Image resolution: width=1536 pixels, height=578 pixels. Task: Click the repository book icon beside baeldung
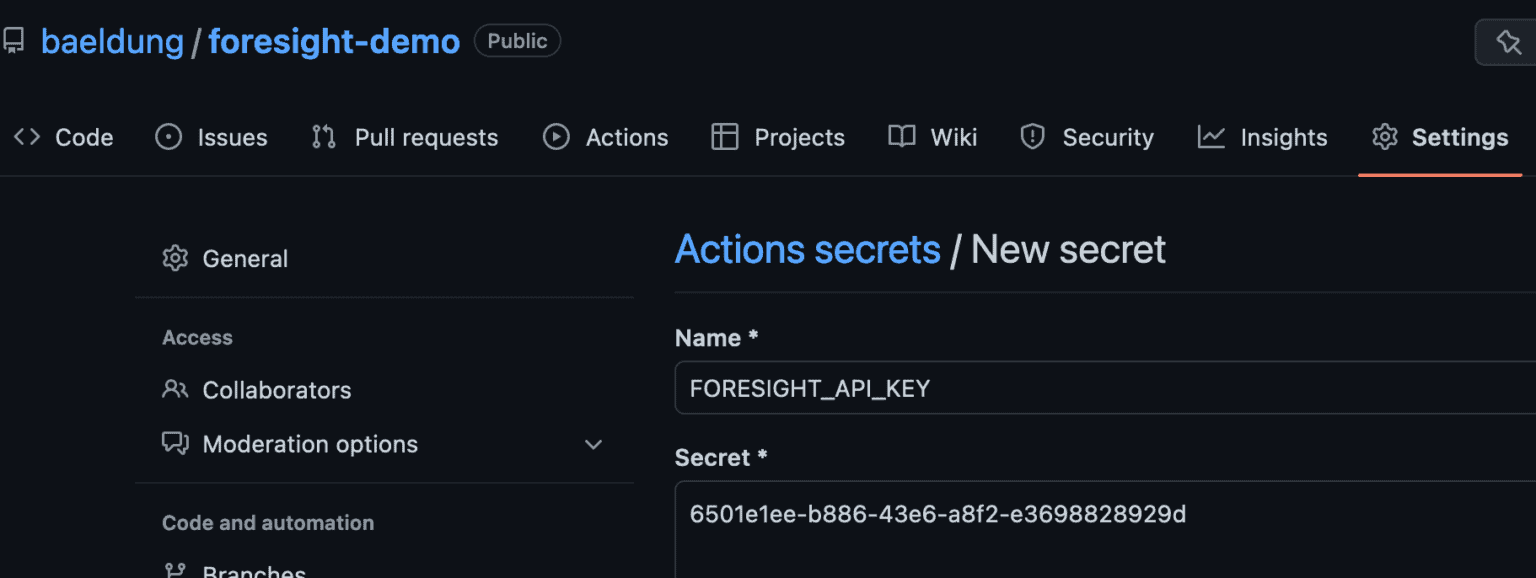(x=14, y=40)
